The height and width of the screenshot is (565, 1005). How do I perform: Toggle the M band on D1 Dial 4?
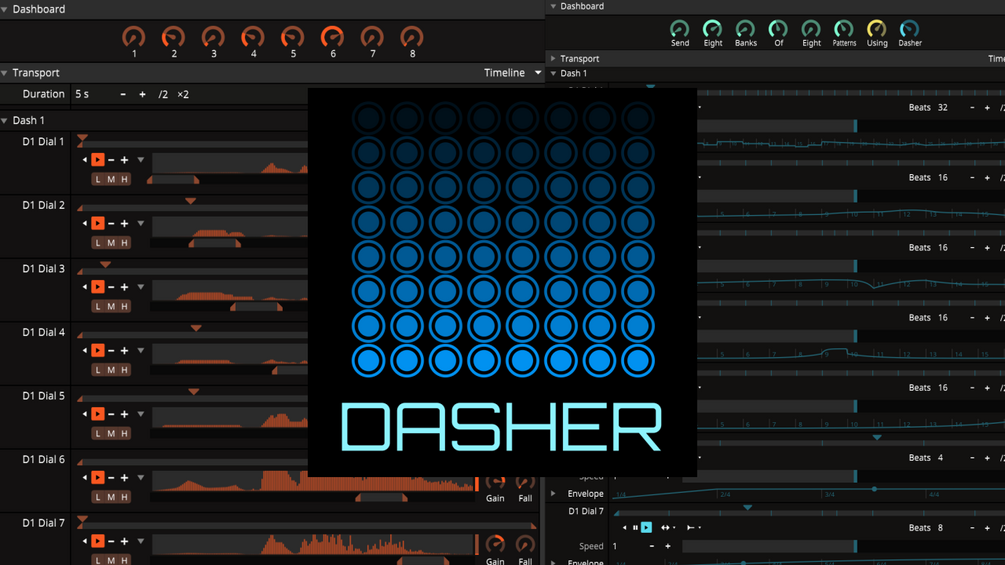[x=111, y=370]
